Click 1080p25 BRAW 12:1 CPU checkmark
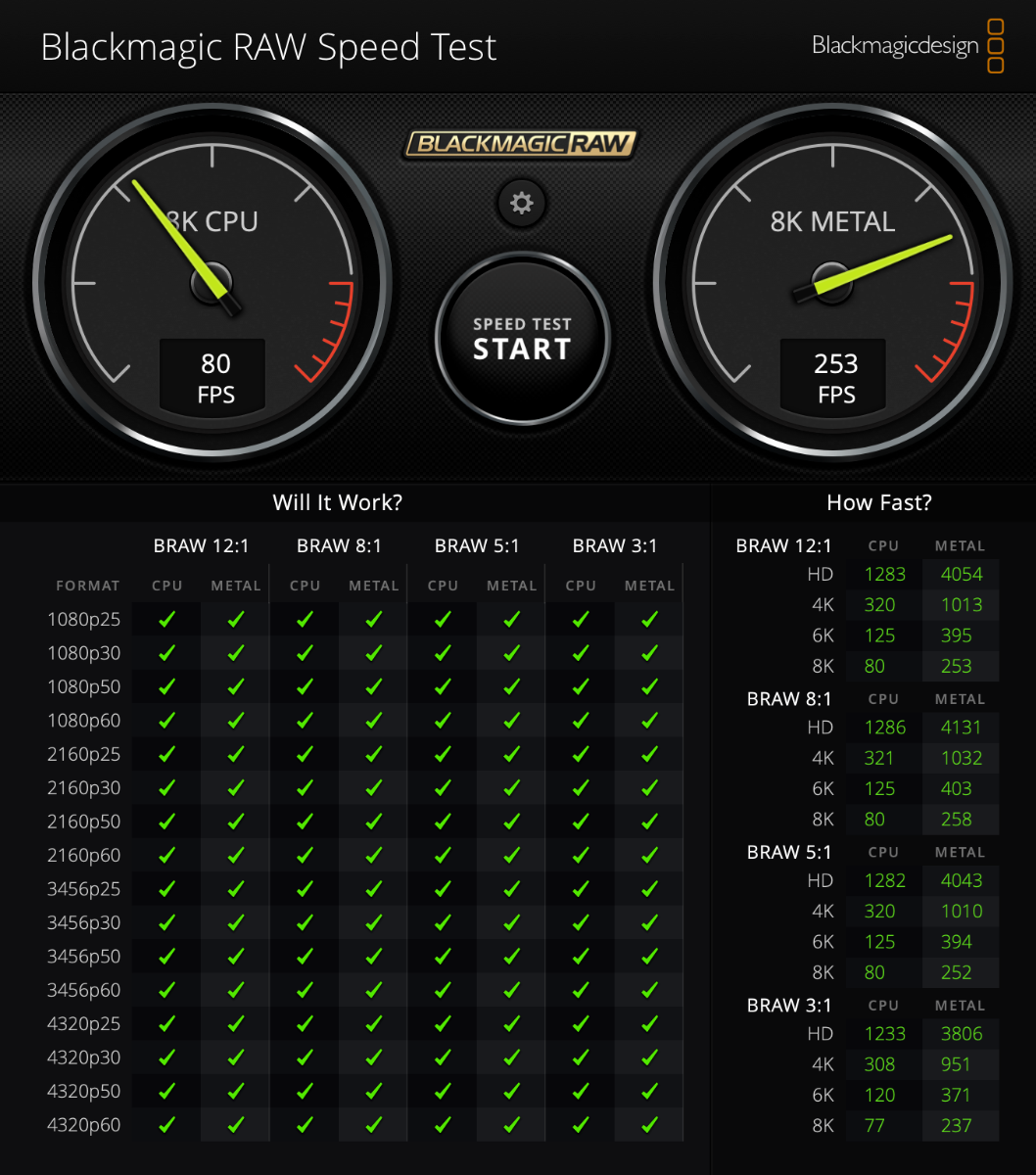This screenshot has width=1036, height=1175. pos(166,619)
